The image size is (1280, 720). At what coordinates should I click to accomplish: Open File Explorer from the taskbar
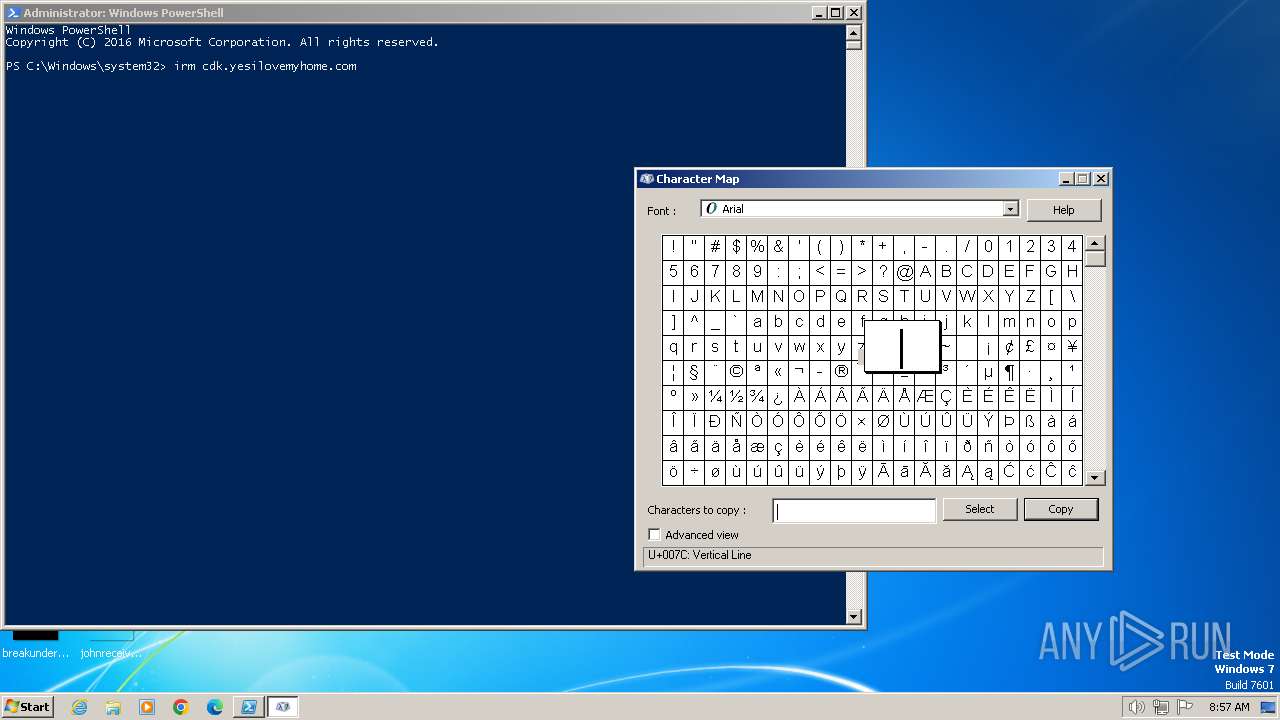coord(113,707)
